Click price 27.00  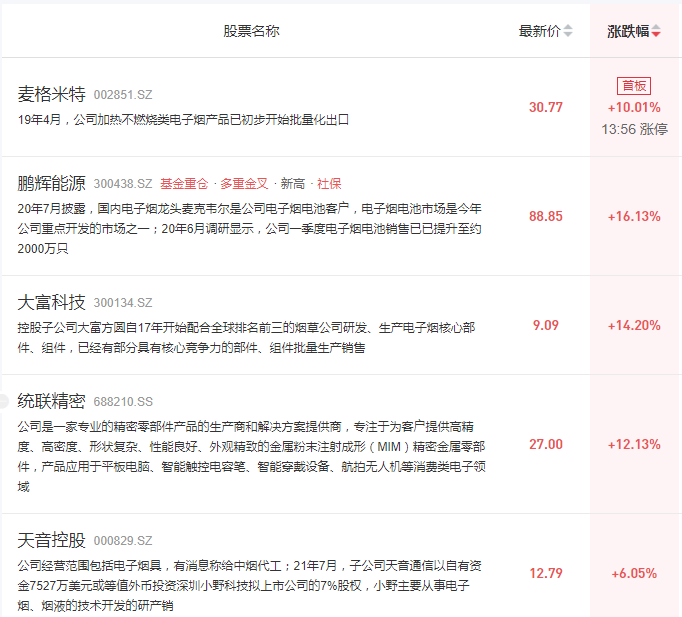[545, 444]
